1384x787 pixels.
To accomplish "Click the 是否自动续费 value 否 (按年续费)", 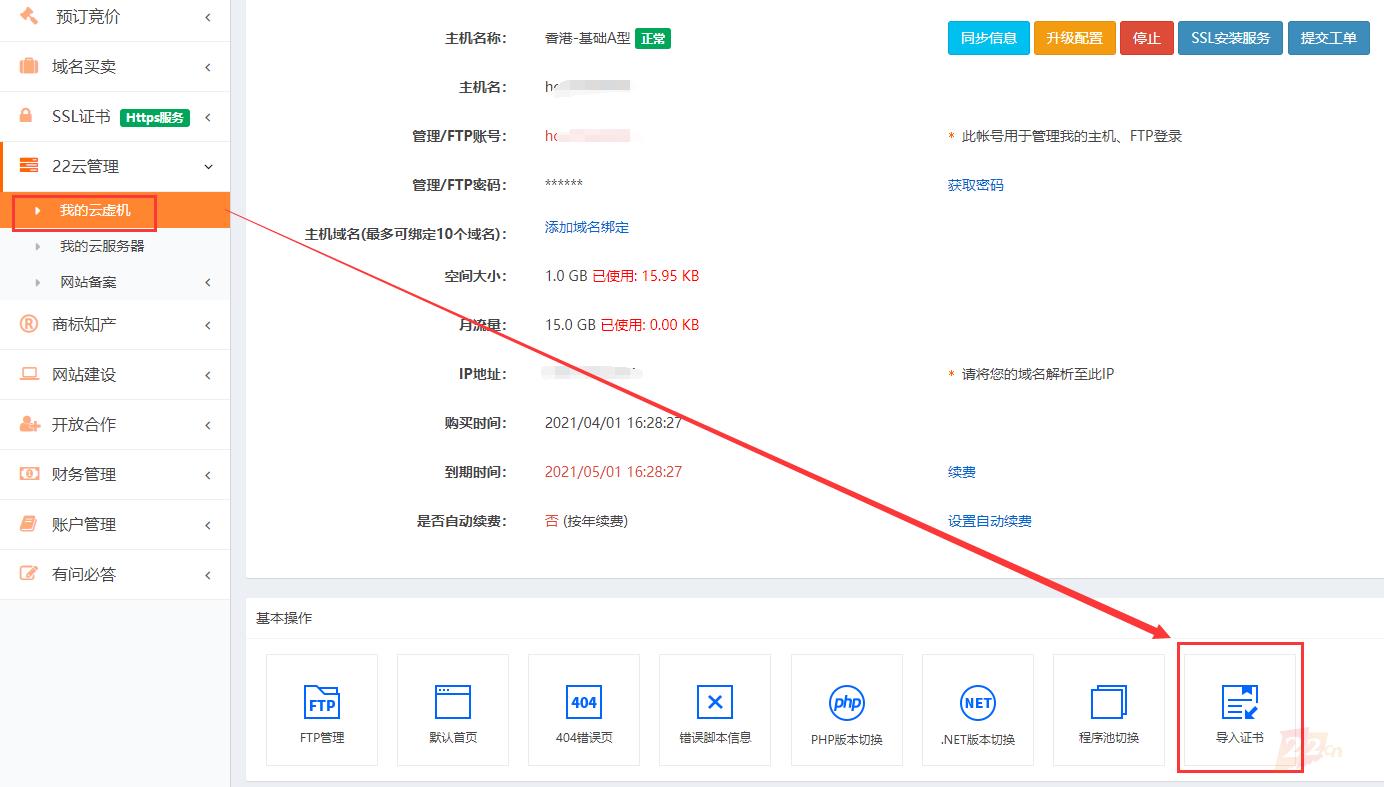I will 586,521.
